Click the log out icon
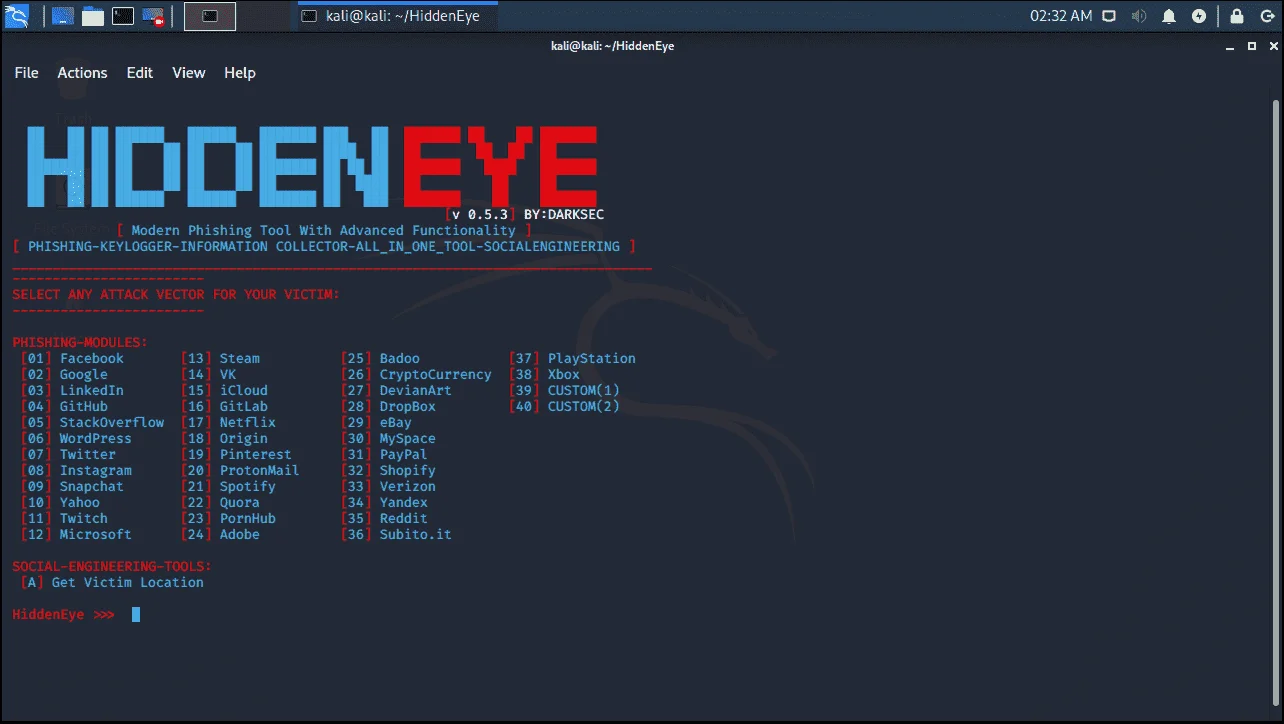 point(1266,16)
